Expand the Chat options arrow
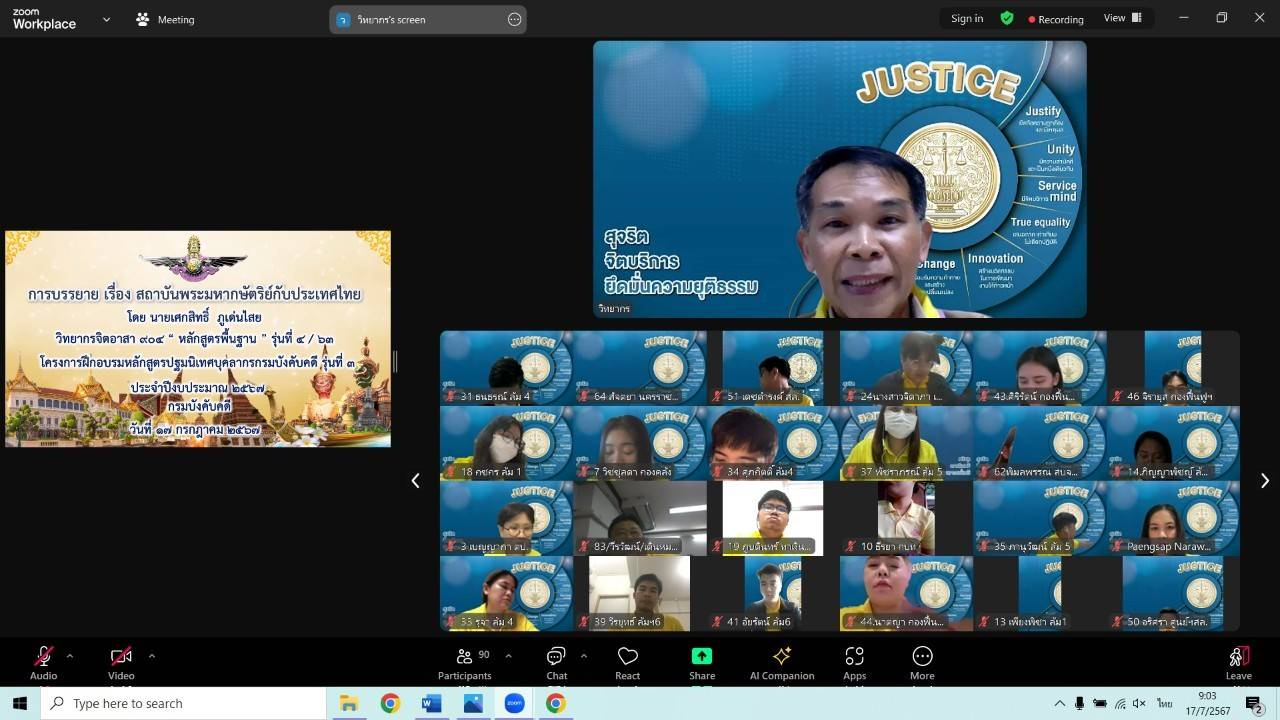 (584, 656)
